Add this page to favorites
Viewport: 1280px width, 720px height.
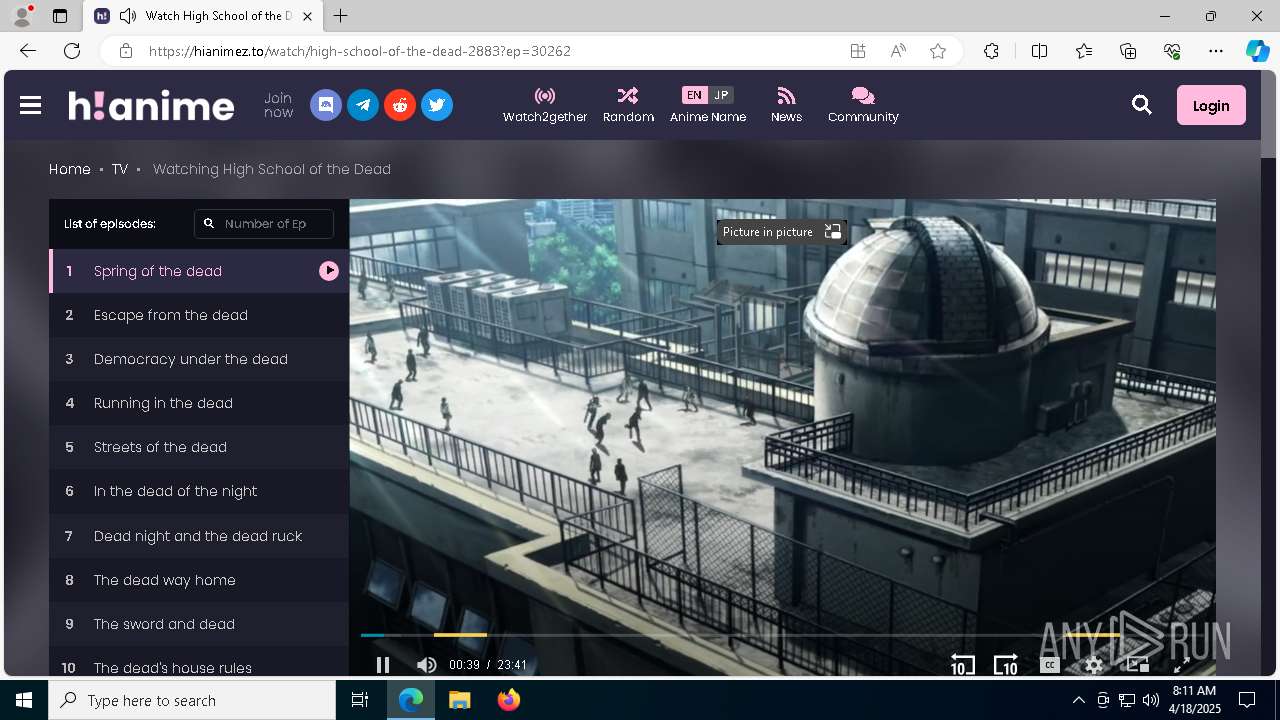pos(938,51)
